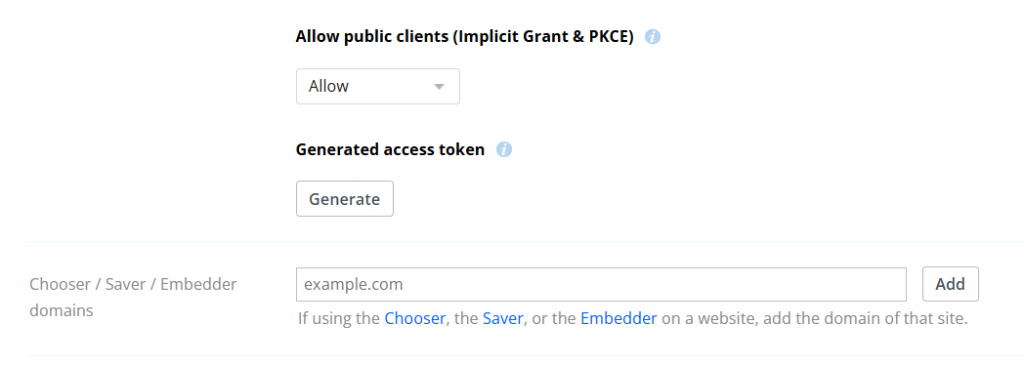Click the Add button for domains
This screenshot has height=365, width=1024.
pos(950,284)
